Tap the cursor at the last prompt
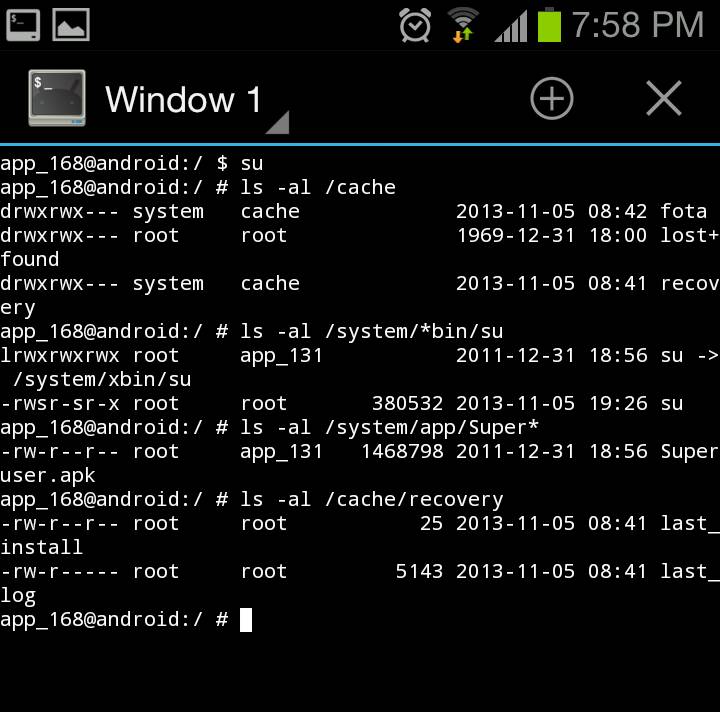Viewport: 720px width, 712px height. (x=246, y=620)
